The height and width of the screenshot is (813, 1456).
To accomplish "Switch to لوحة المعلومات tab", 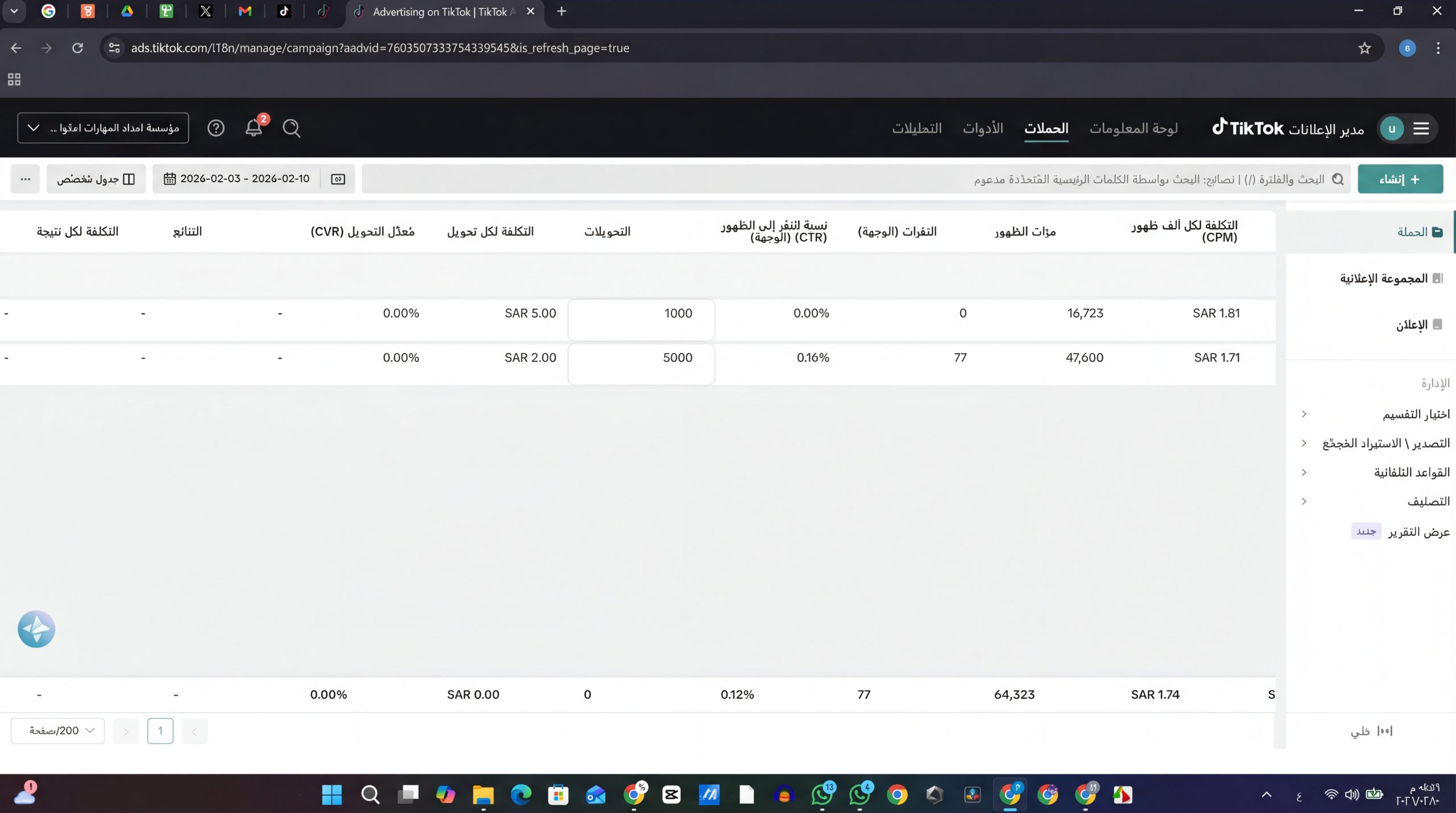I will (x=1134, y=128).
